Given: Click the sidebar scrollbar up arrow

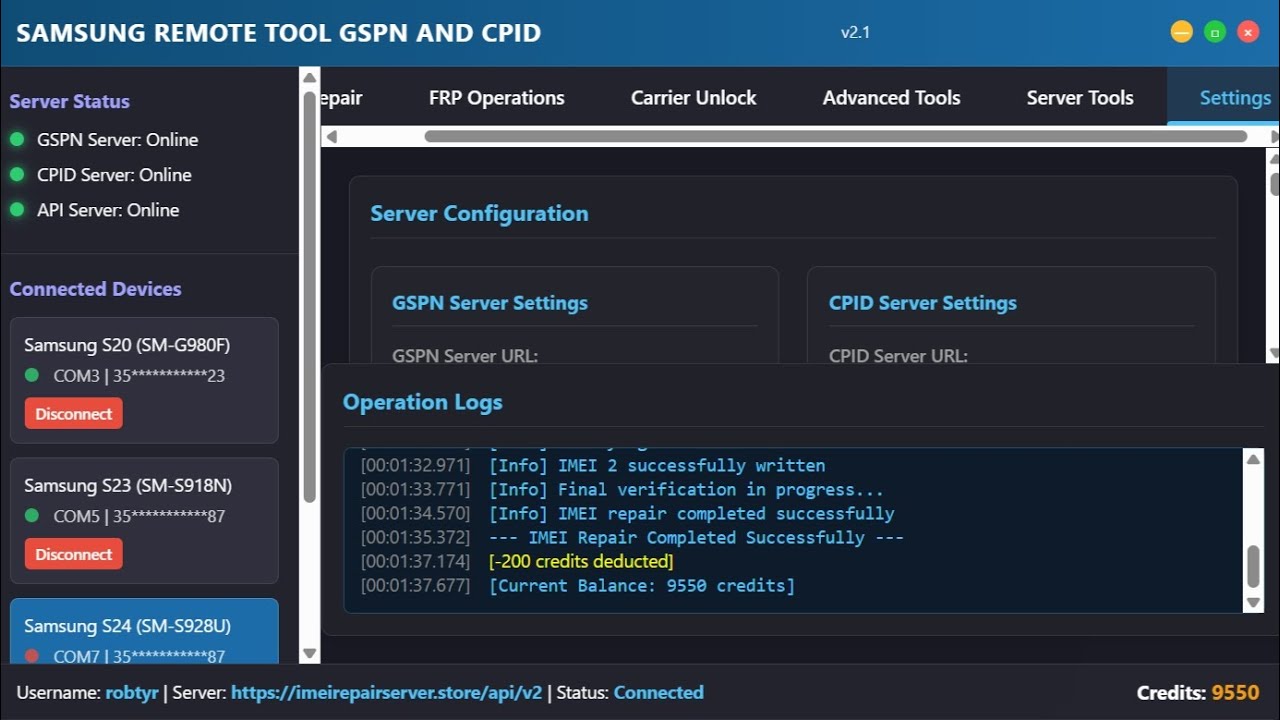Looking at the screenshot, I should (x=310, y=78).
